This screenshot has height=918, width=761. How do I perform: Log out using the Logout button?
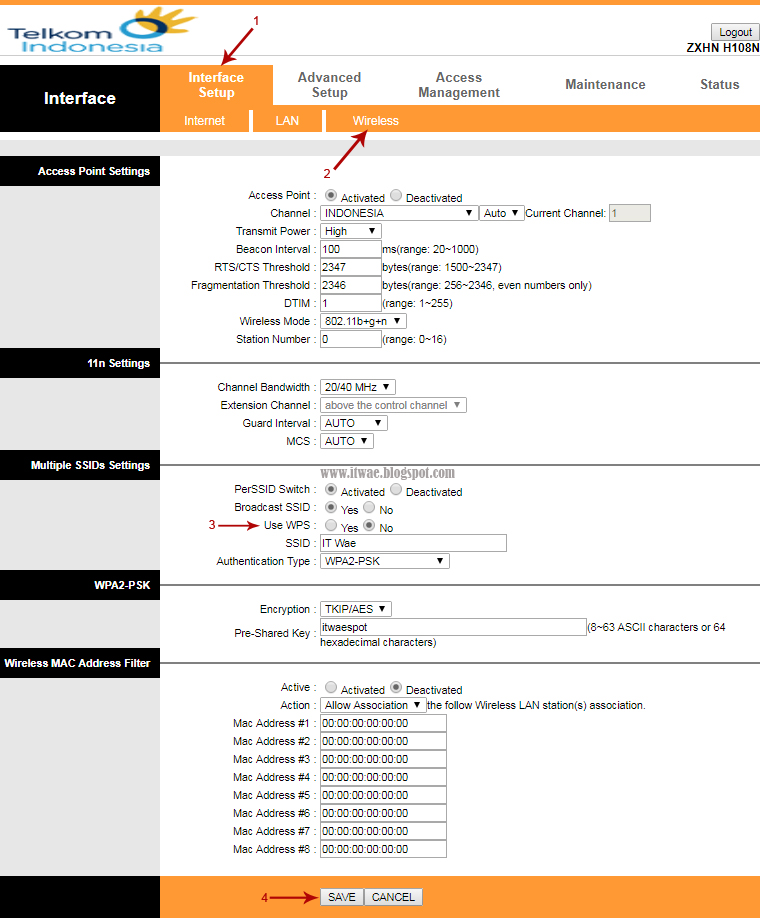[735, 32]
